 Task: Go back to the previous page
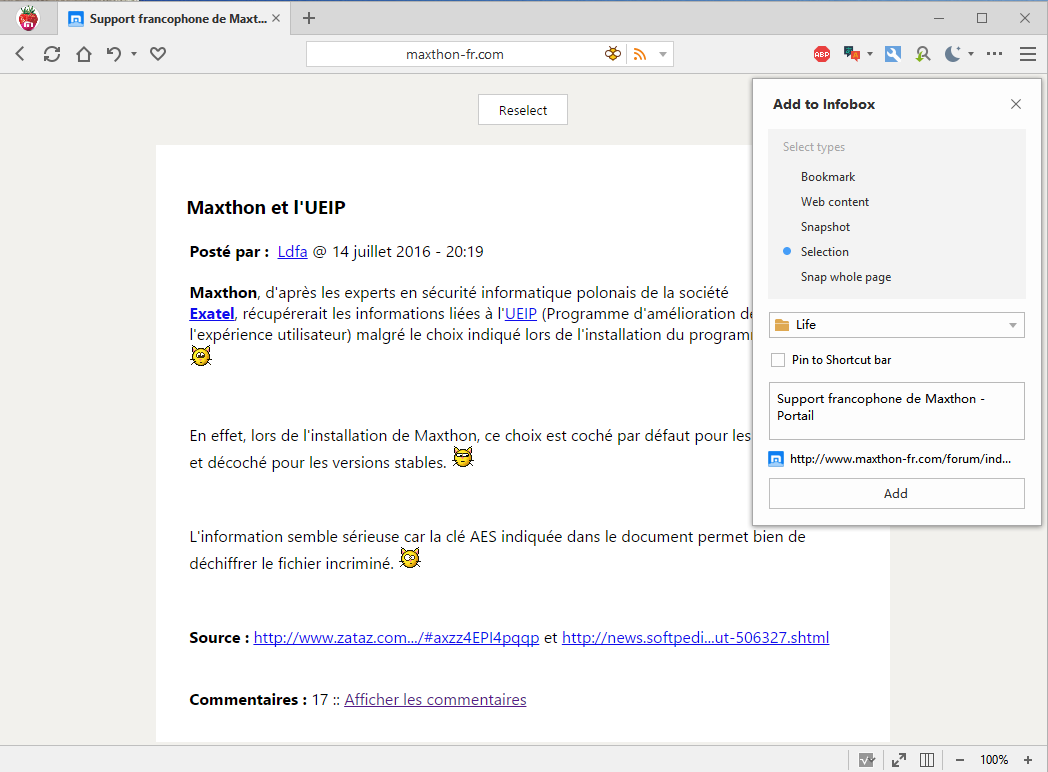(20, 54)
